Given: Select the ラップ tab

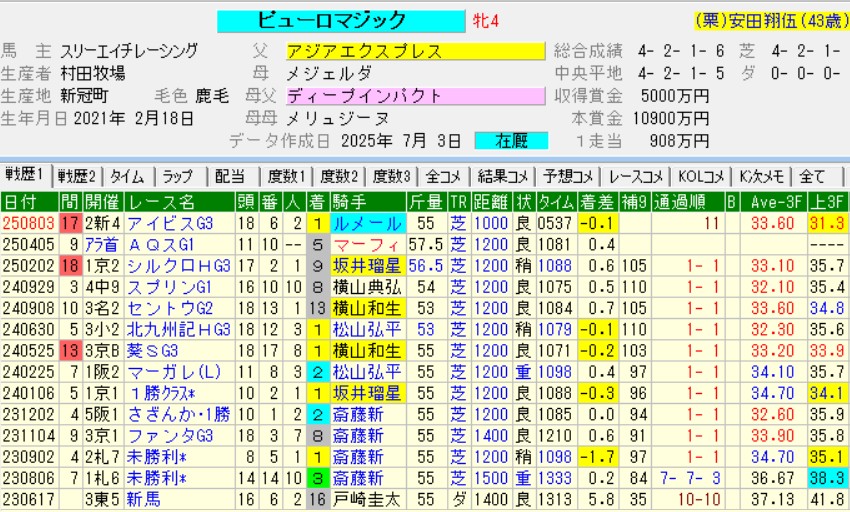Looking at the screenshot, I should pyautogui.click(x=177, y=177).
